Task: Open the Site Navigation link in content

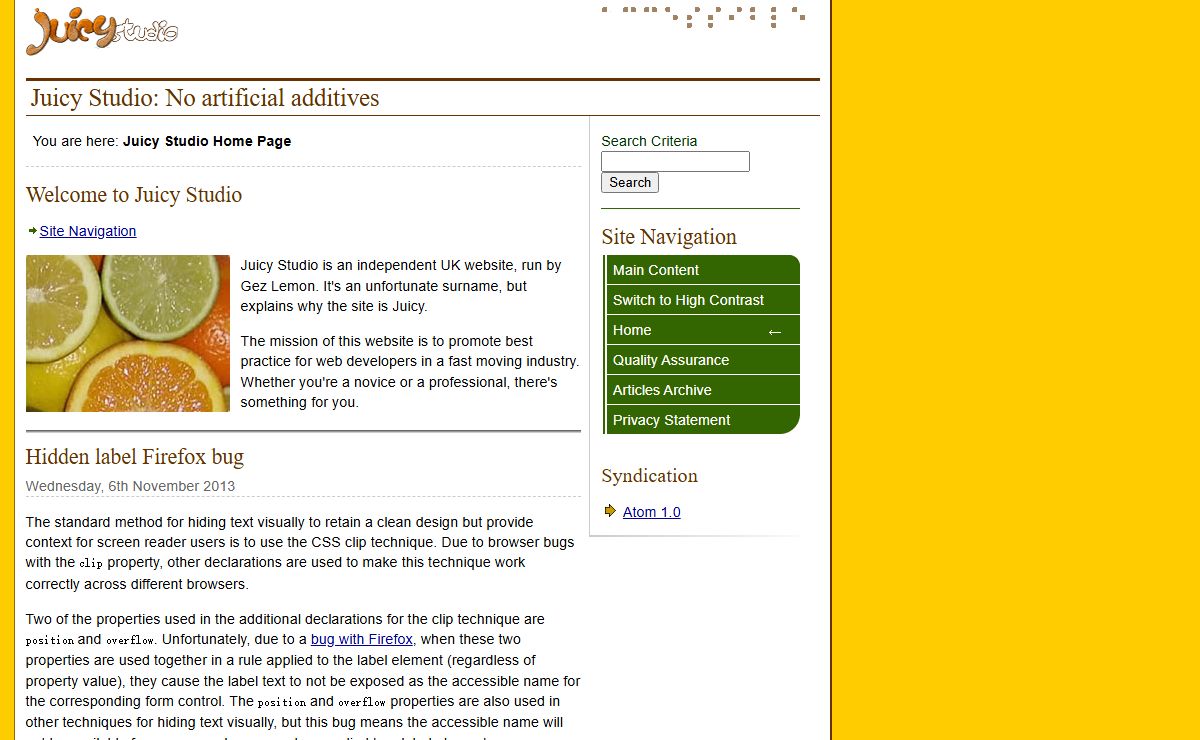Action: [88, 231]
